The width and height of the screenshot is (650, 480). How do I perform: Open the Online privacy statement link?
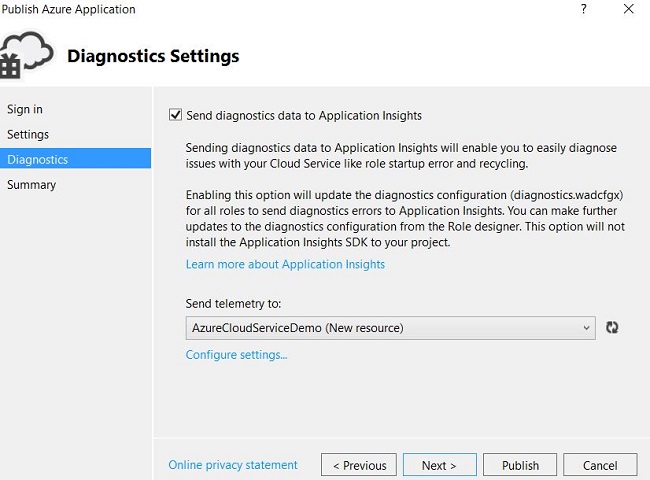point(233,465)
